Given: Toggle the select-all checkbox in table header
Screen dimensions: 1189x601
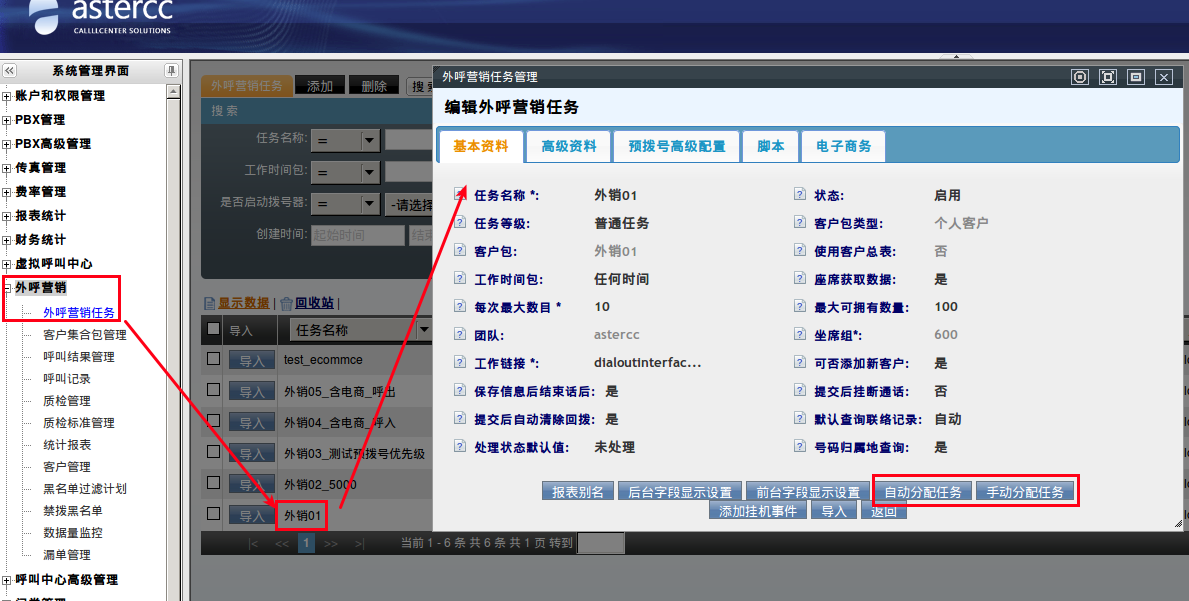Looking at the screenshot, I should 213,329.
